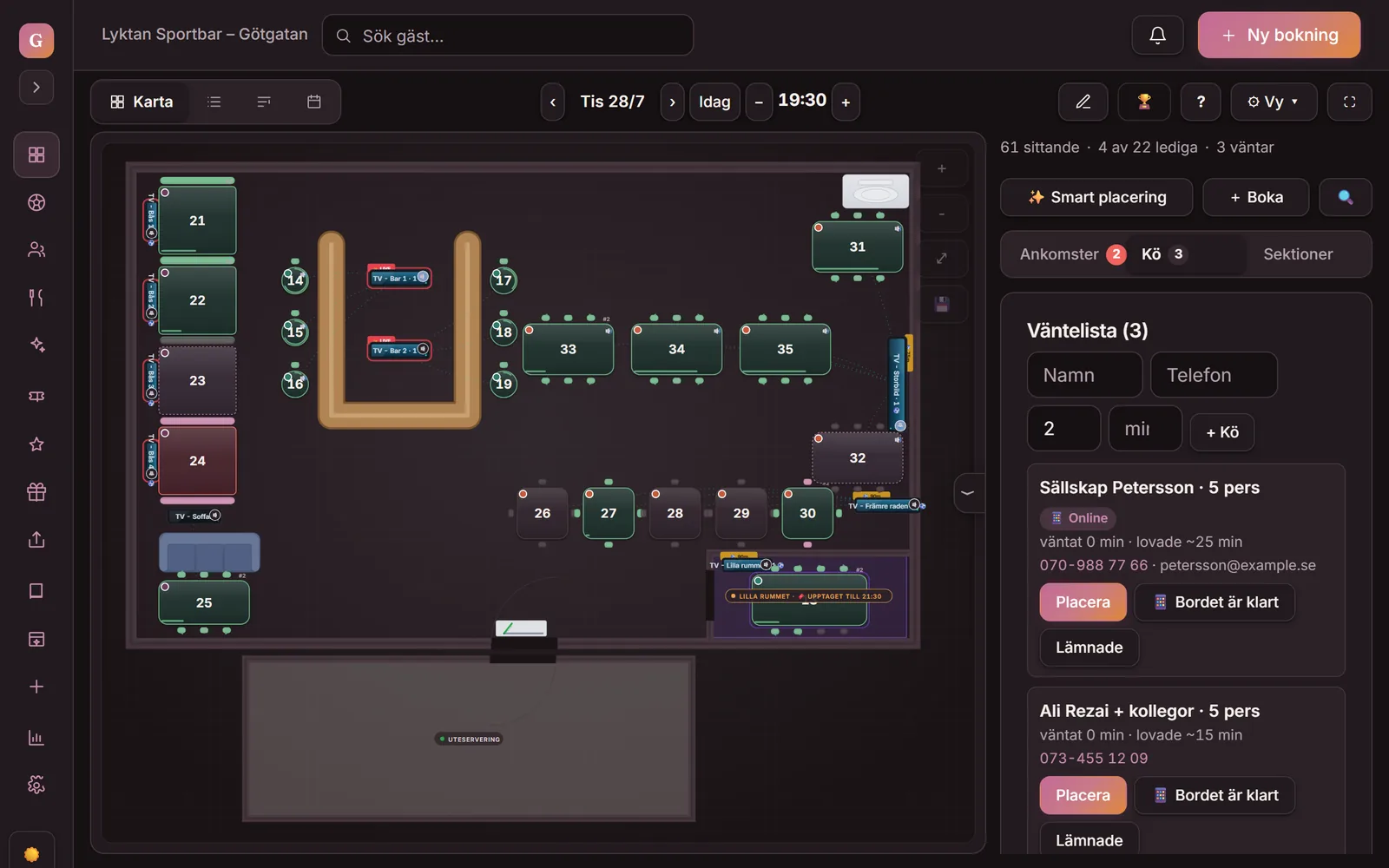This screenshot has width=1389, height=868.
Task: Open the pencil edit layout tool
Action: 1083,102
